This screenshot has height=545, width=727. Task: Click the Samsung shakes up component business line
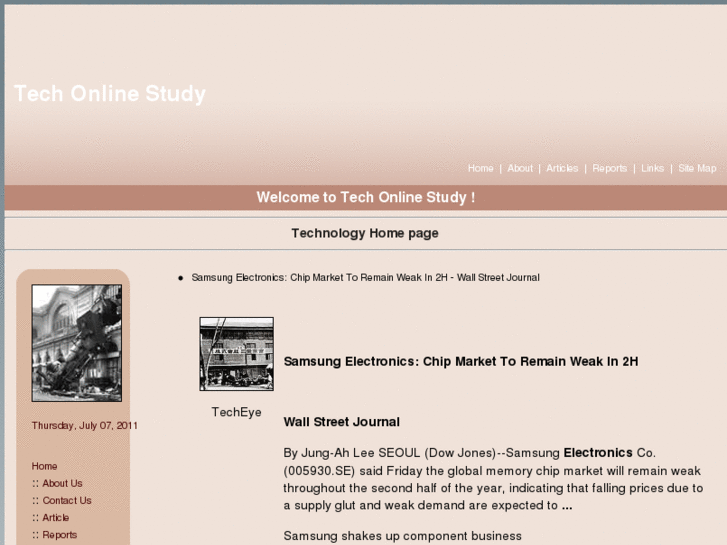(x=402, y=536)
